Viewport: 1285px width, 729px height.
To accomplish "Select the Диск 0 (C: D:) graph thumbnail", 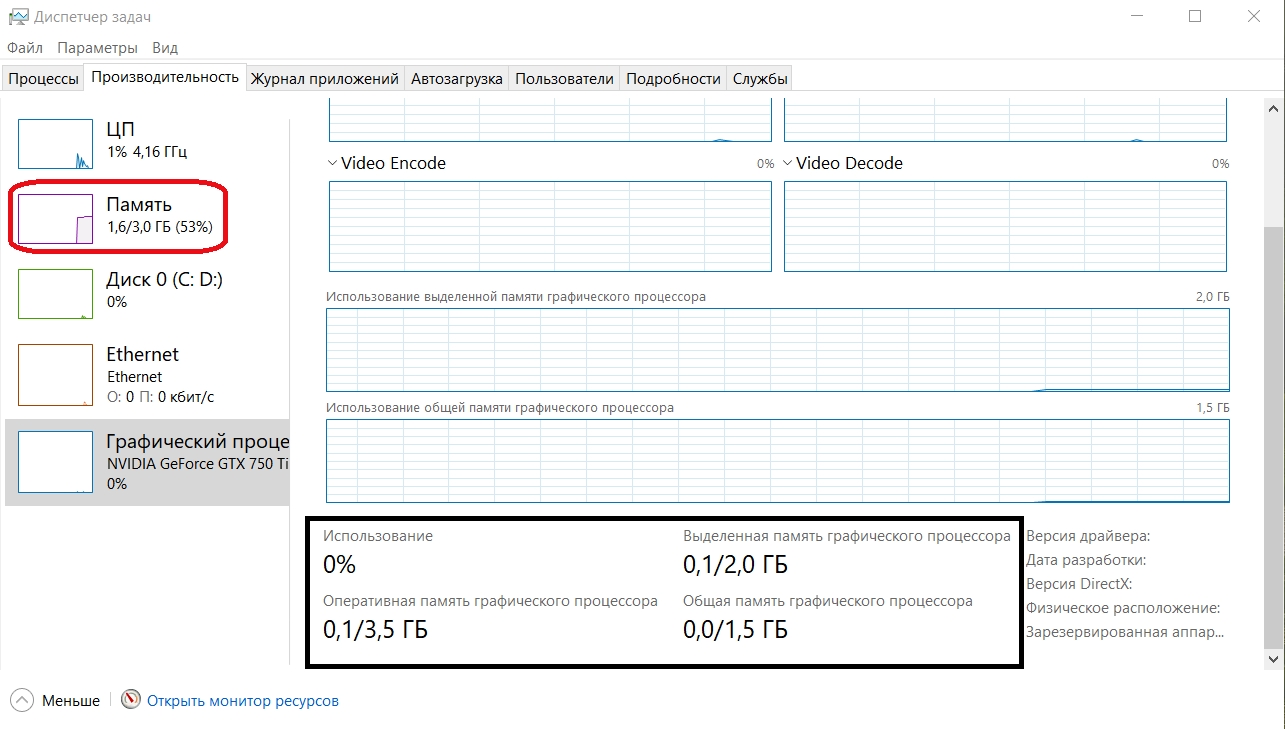I will click(x=55, y=294).
